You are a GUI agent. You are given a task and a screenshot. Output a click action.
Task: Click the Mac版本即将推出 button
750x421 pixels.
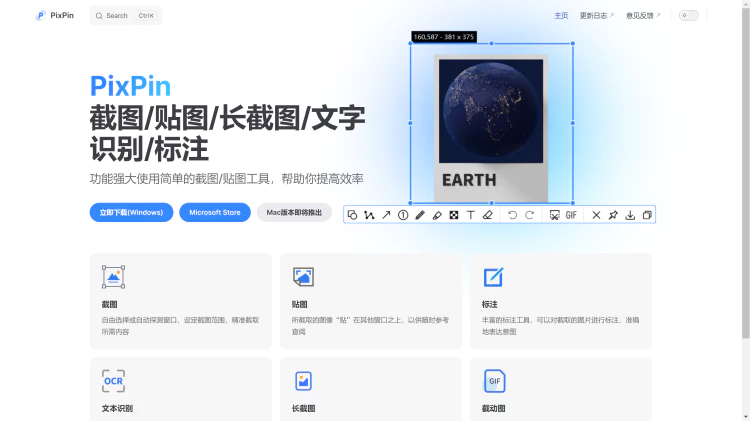click(x=294, y=212)
